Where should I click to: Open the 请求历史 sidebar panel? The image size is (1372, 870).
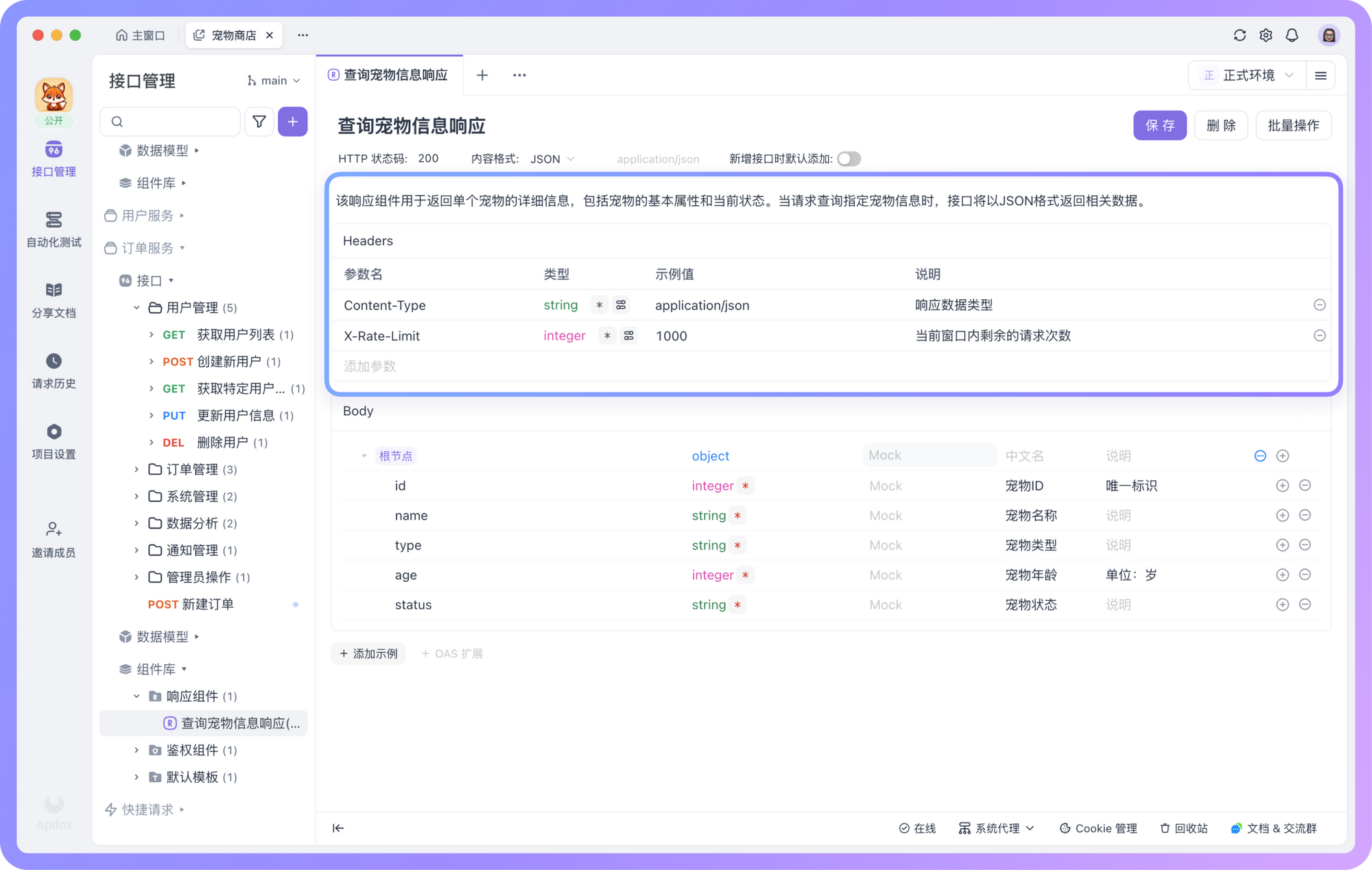click(x=54, y=371)
